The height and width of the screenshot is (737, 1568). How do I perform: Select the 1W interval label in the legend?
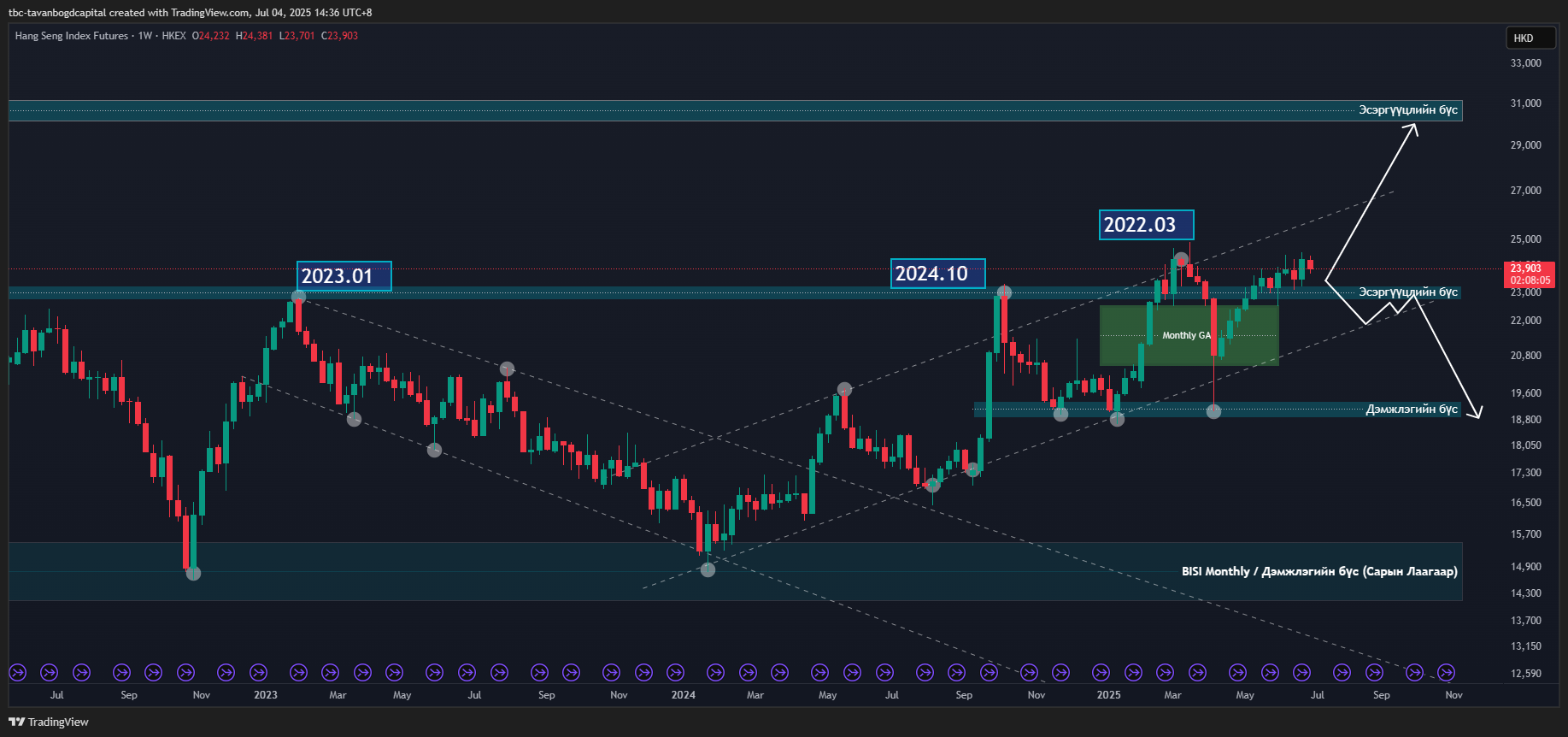[x=145, y=36]
